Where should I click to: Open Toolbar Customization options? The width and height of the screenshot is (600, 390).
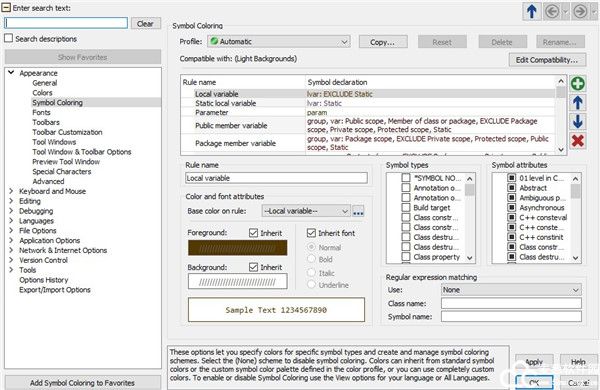click(67, 132)
